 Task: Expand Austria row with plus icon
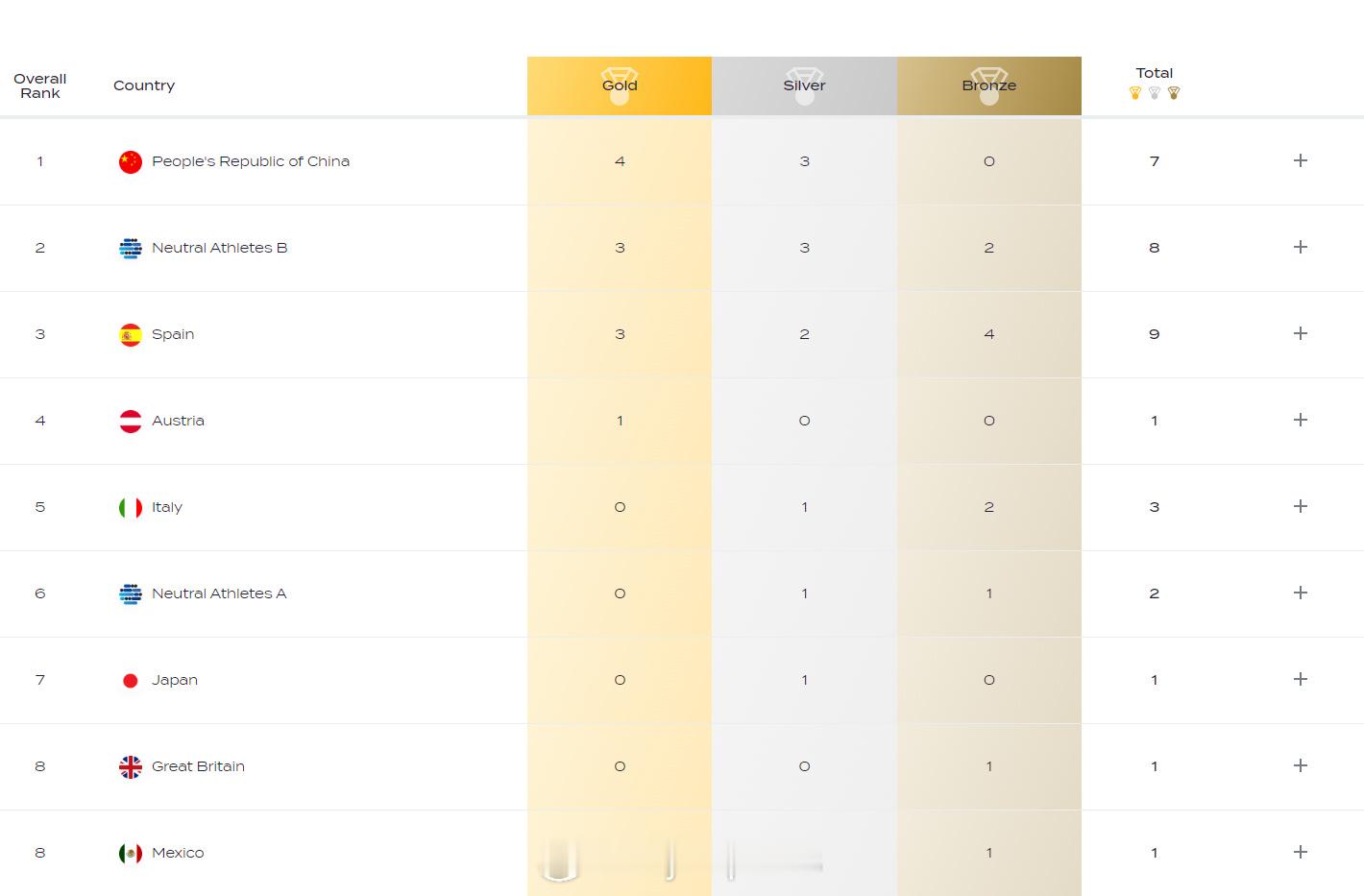click(1301, 420)
